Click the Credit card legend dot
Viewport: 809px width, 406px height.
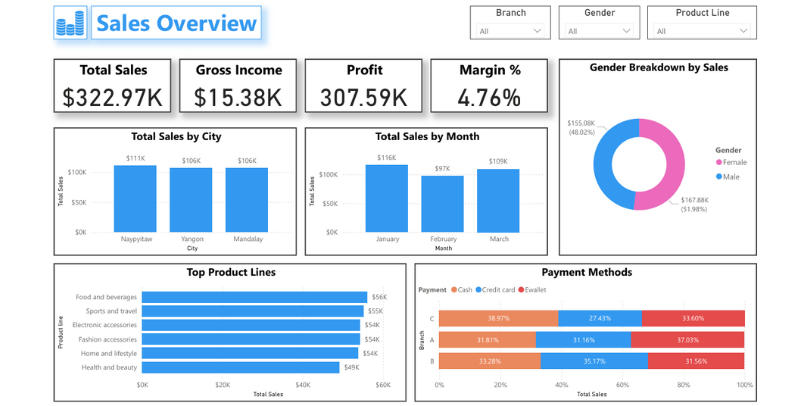click(478, 290)
